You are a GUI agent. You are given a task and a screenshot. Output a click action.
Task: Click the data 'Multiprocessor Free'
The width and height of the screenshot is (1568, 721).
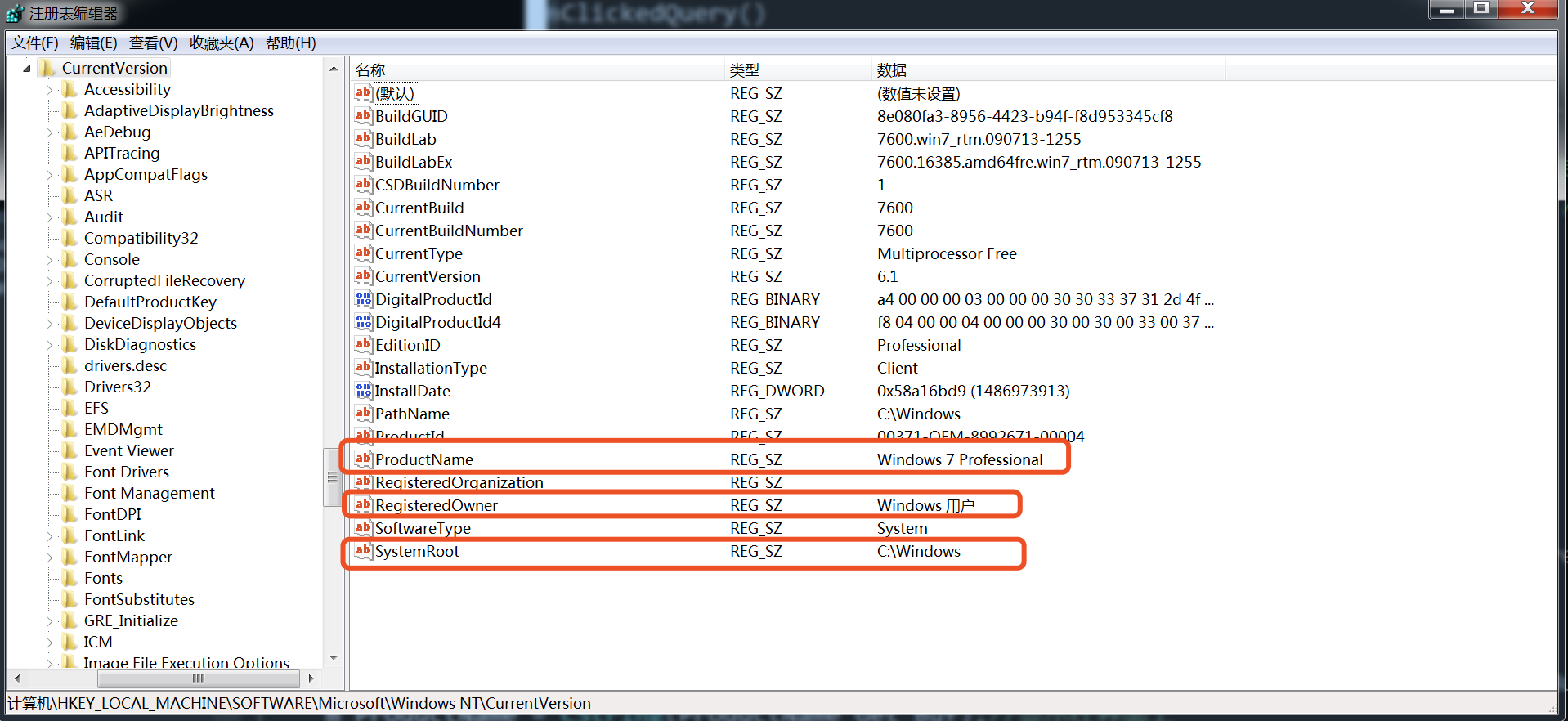[x=947, y=253]
